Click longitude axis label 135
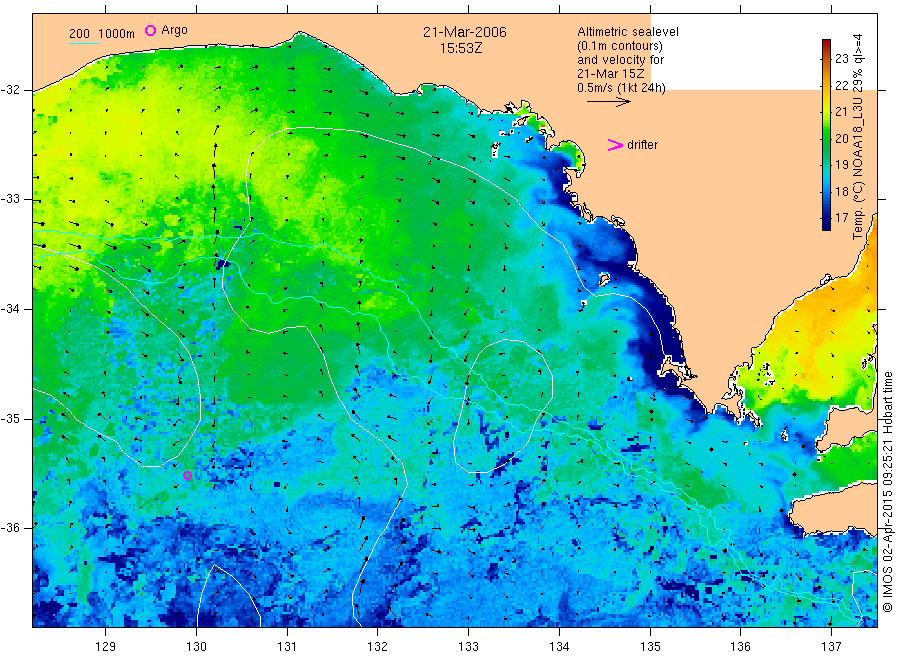Viewport: 900px width, 660px height. pyautogui.click(x=650, y=647)
